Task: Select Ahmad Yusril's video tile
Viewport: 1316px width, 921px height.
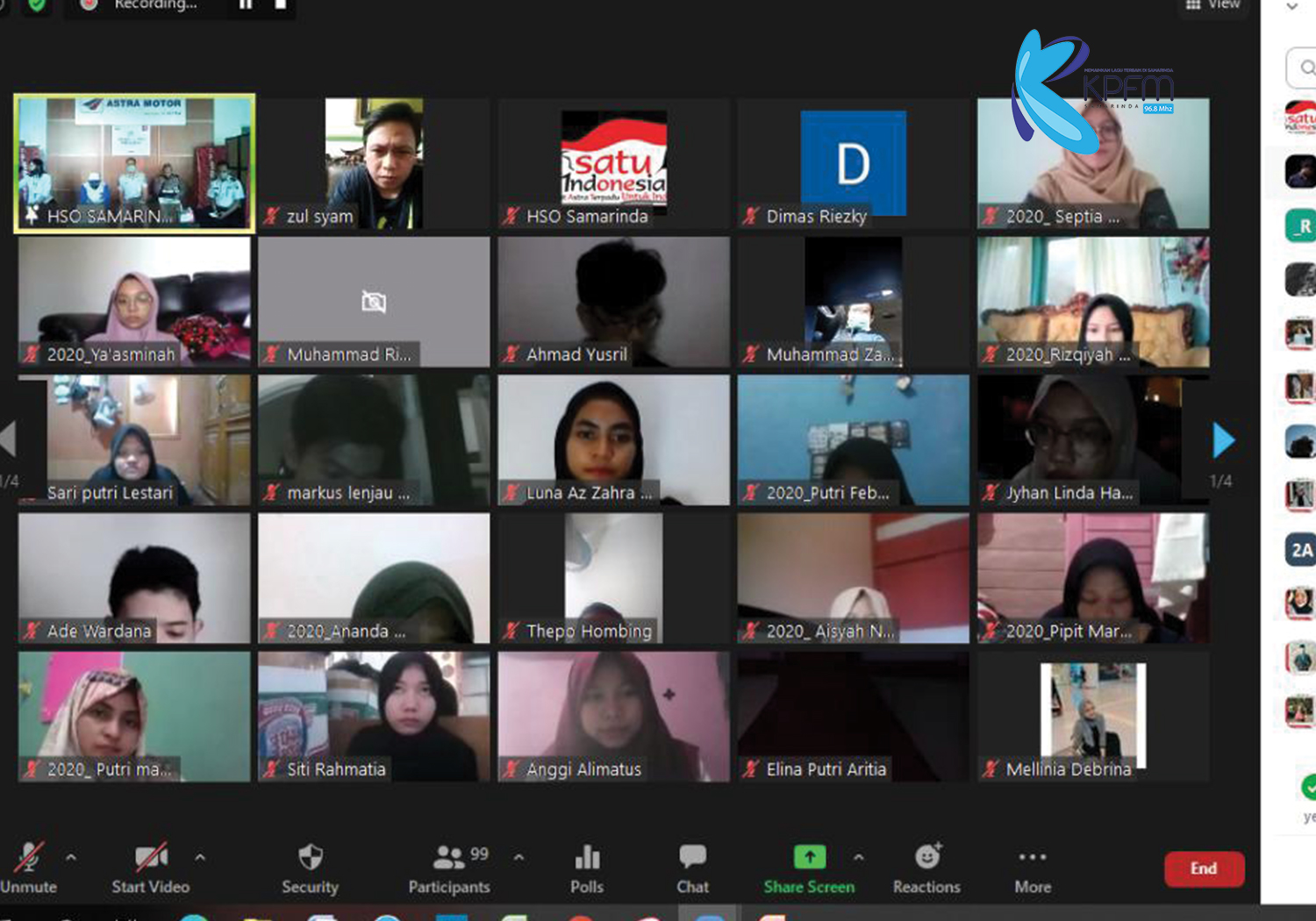Action: point(614,302)
